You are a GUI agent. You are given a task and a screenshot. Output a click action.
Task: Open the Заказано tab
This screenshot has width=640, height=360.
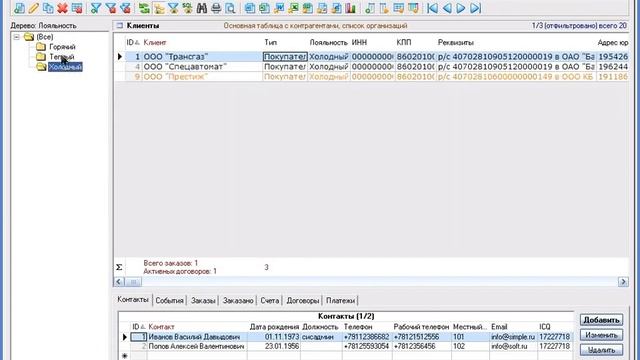238,300
